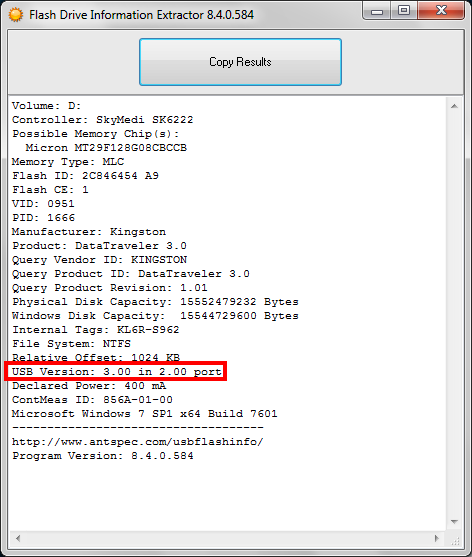Click the horizontal scrollbar left arrow
Viewport: 472px width, 557px height.
pyautogui.click(x=18, y=539)
